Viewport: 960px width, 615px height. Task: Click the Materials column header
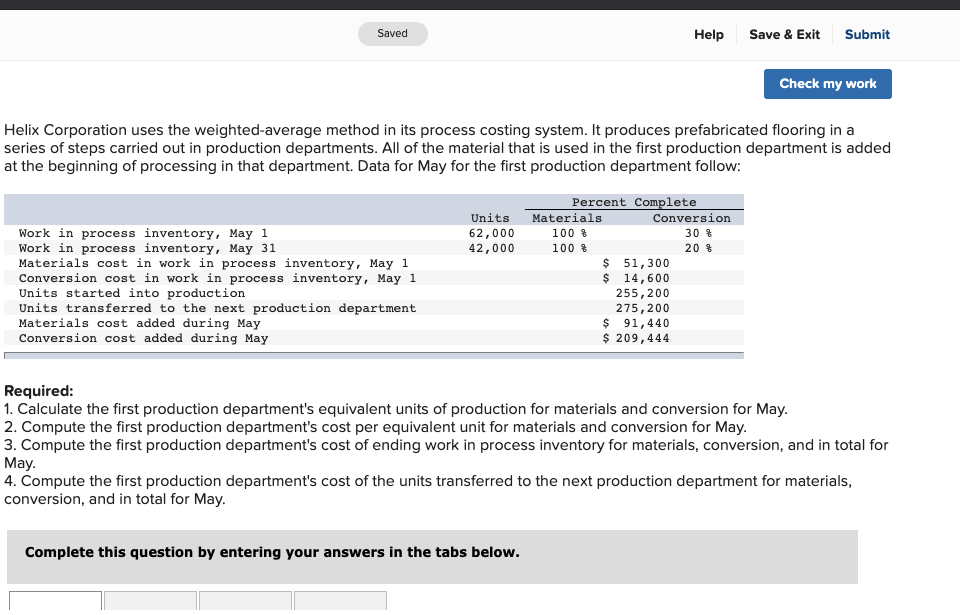[x=566, y=218]
